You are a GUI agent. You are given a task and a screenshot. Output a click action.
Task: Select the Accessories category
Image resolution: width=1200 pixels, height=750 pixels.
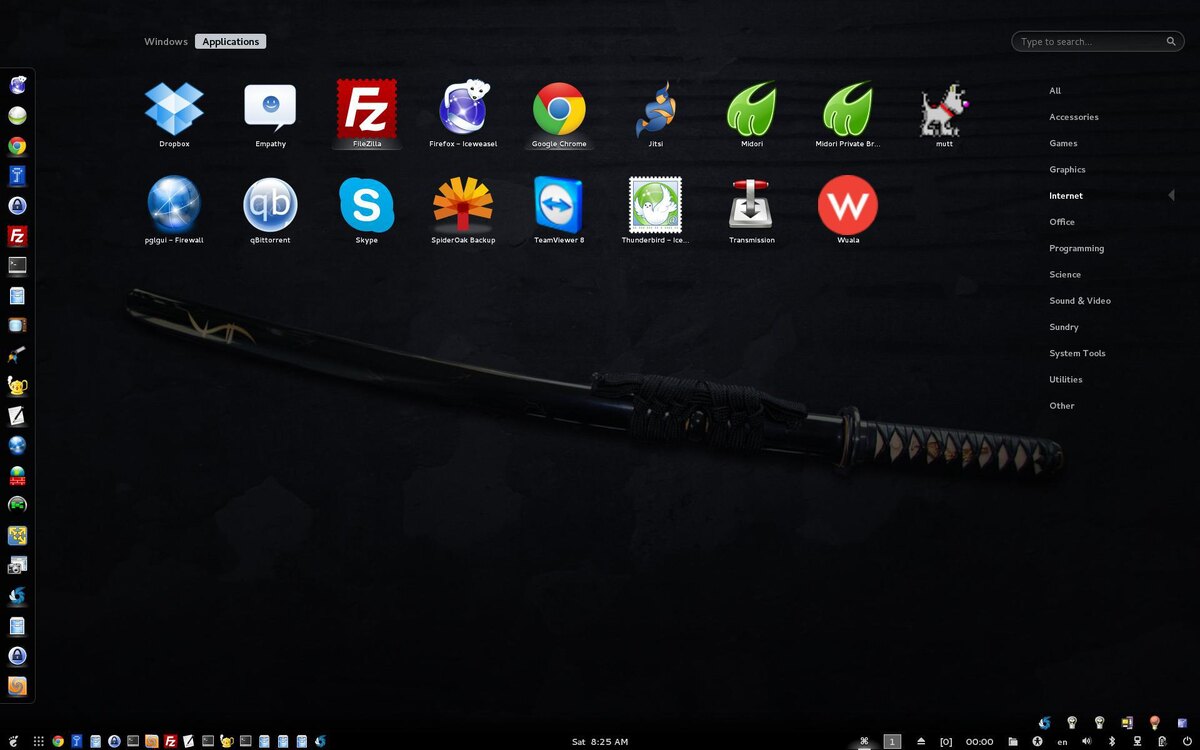click(x=1074, y=117)
